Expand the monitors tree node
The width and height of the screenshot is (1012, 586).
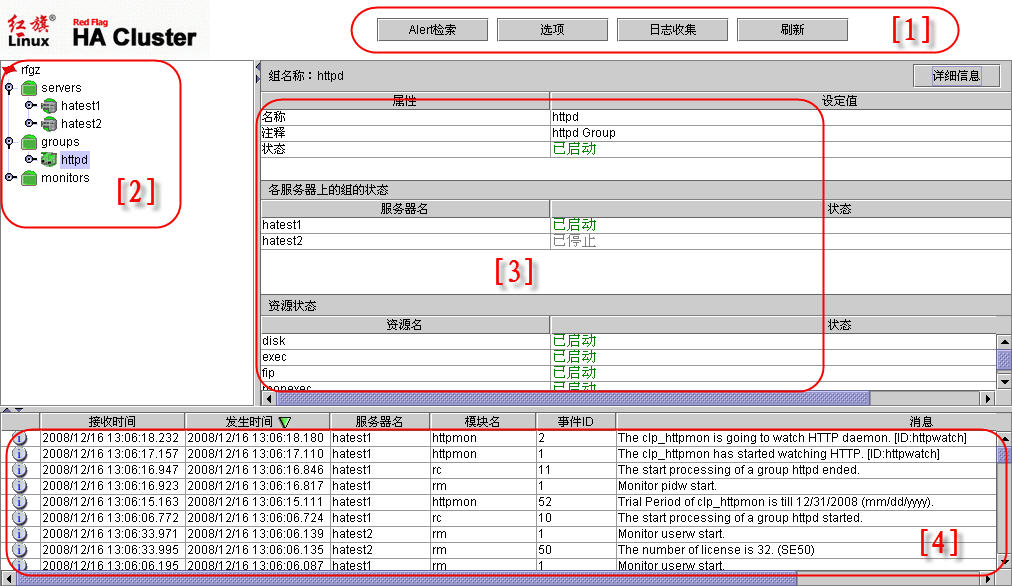pyautogui.click(x=9, y=178)
